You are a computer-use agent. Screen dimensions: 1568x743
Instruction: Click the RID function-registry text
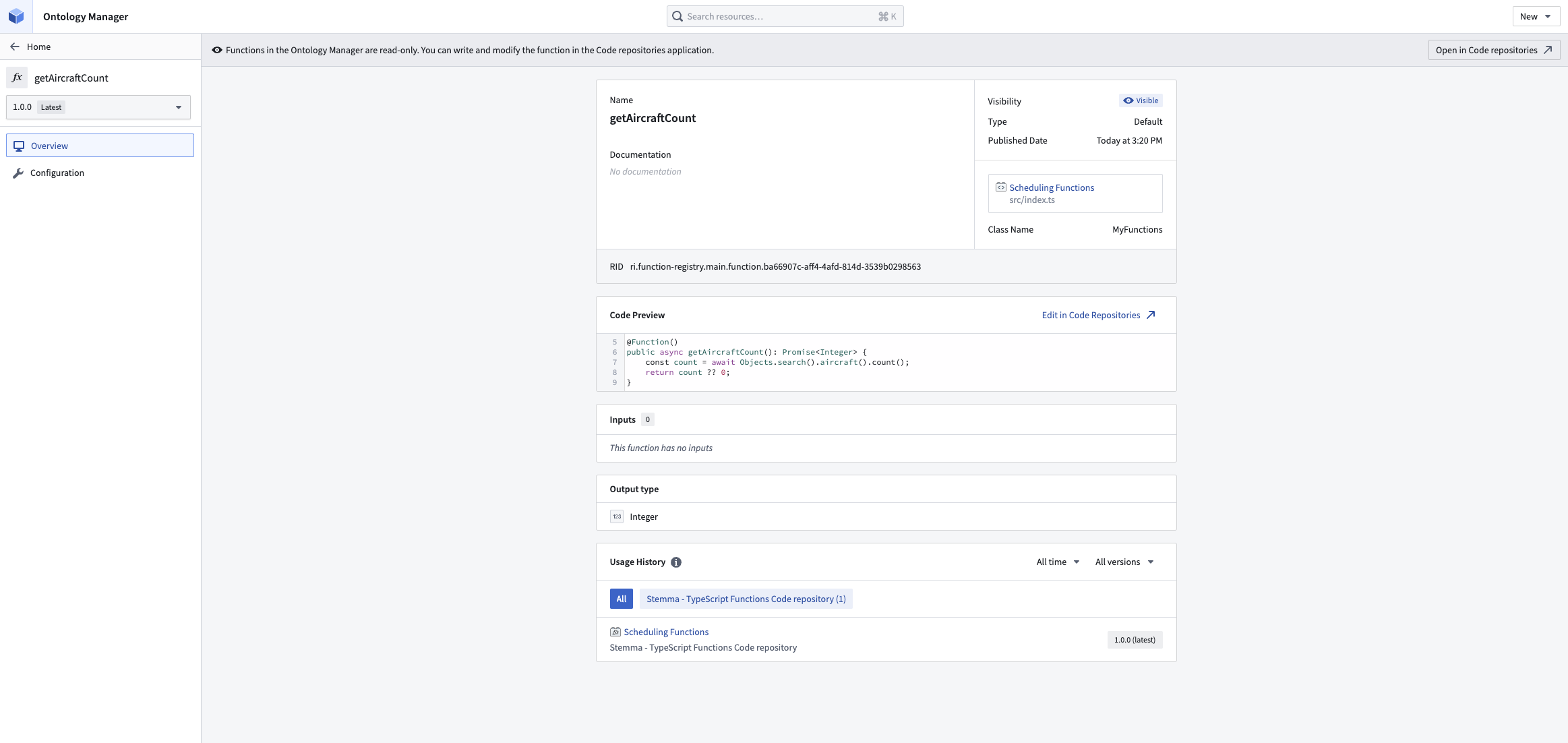point(775,266)
